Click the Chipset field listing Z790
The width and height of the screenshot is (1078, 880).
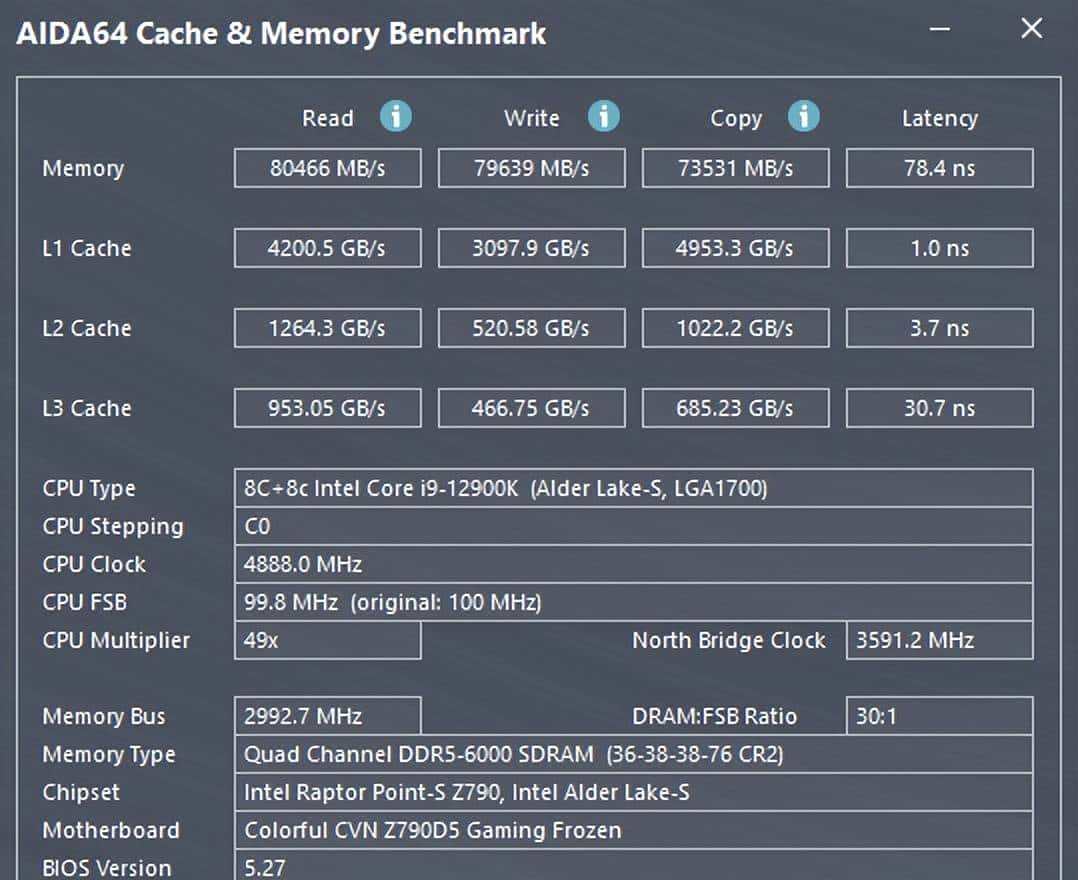(633, 792)
